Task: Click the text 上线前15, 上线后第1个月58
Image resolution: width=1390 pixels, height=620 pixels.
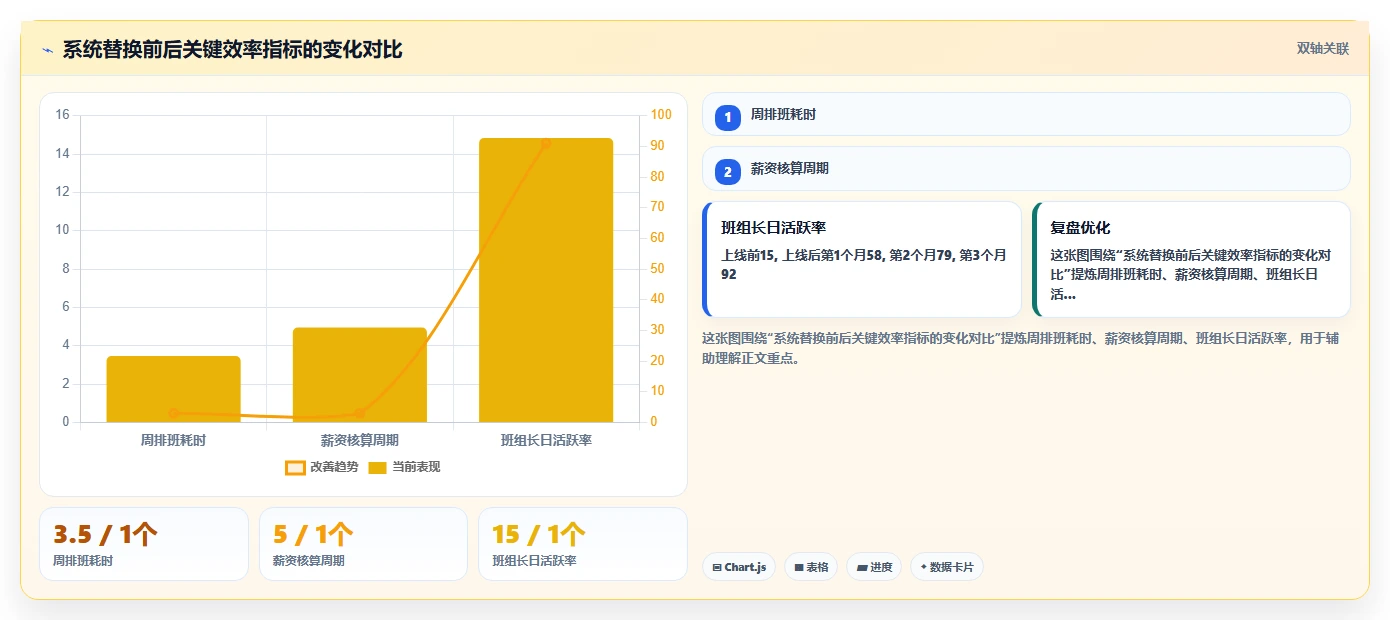Action: 802,256
